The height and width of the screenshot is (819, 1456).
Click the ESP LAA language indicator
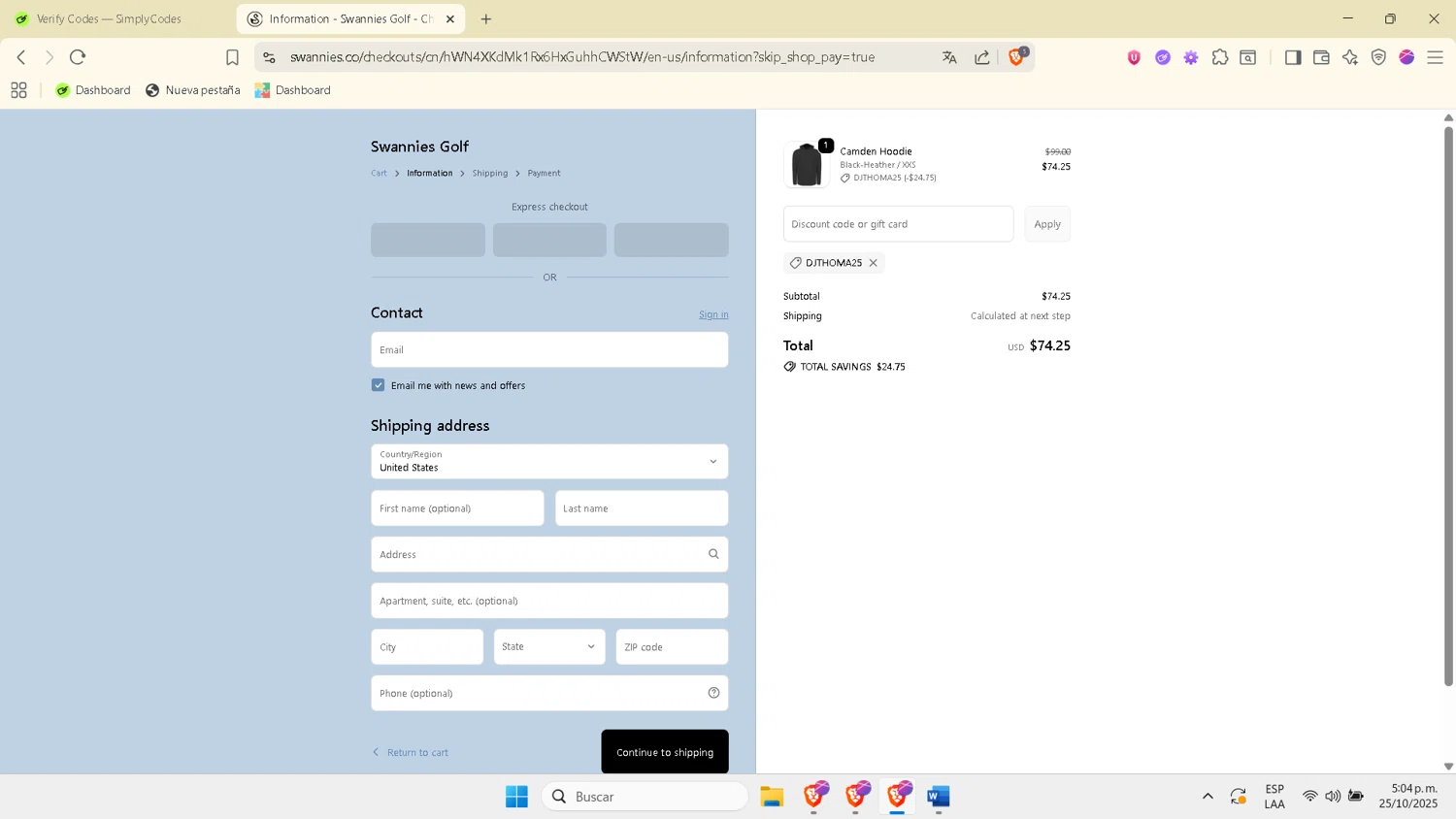pos(1274,797)
